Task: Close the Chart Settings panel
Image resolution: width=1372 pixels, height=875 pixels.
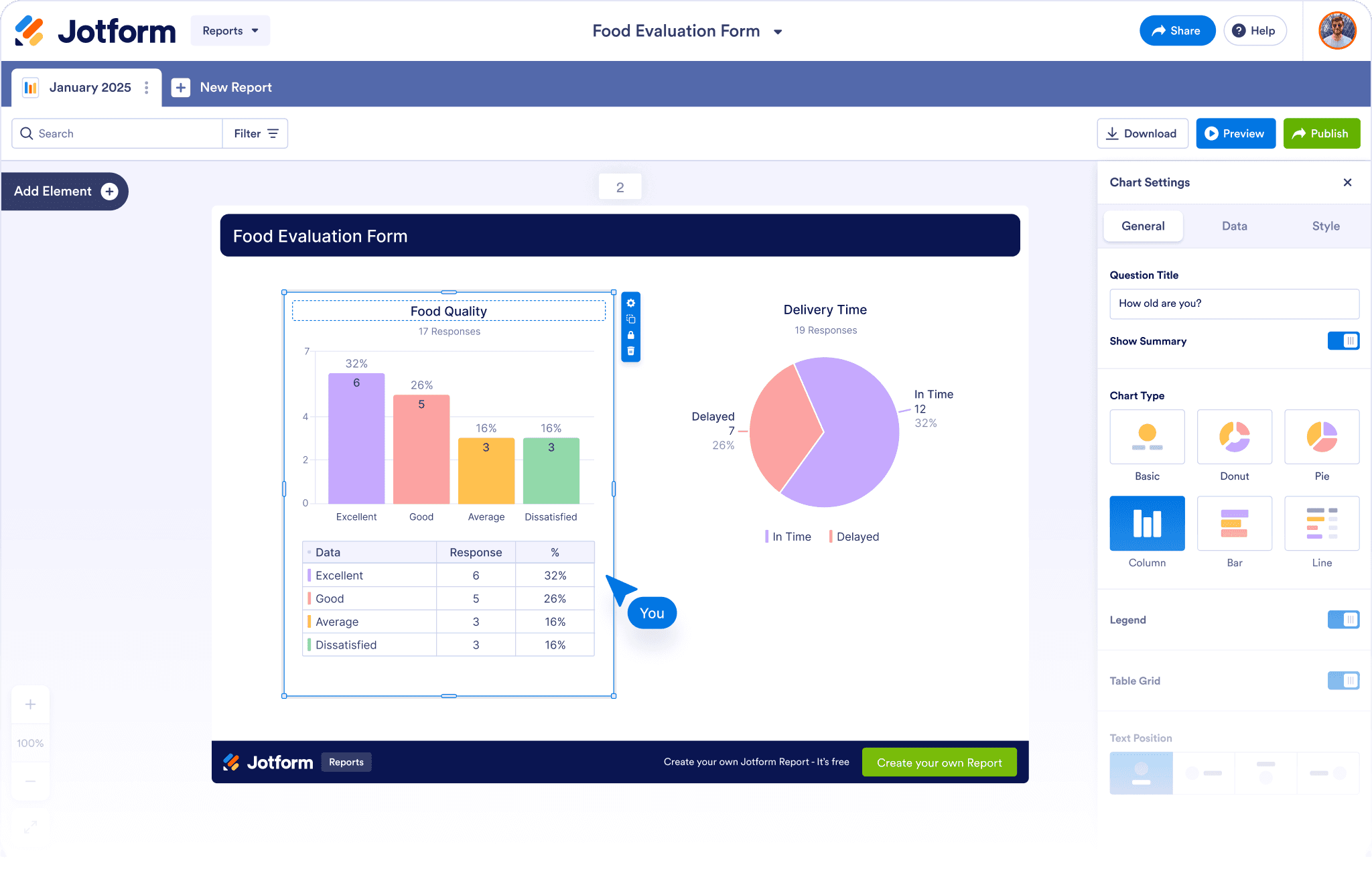Action: (1347, 182)
